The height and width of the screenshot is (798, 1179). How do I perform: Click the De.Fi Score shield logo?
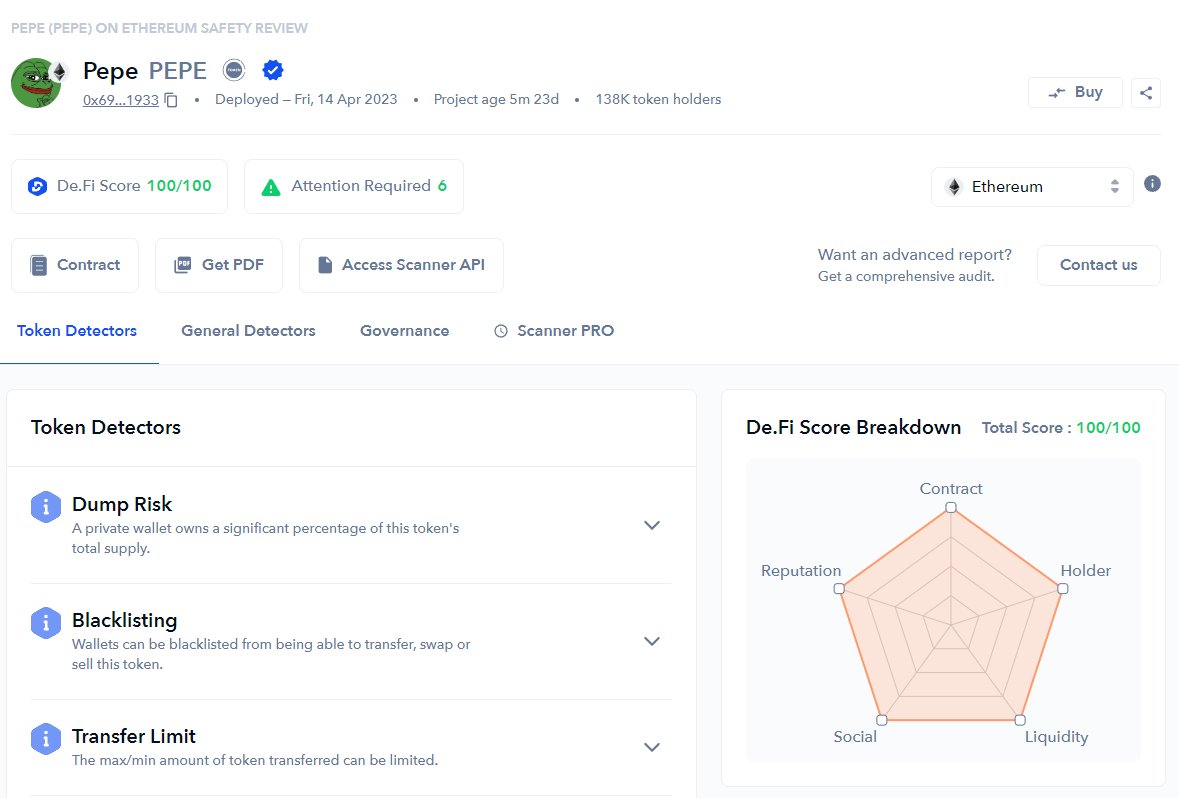38,187
